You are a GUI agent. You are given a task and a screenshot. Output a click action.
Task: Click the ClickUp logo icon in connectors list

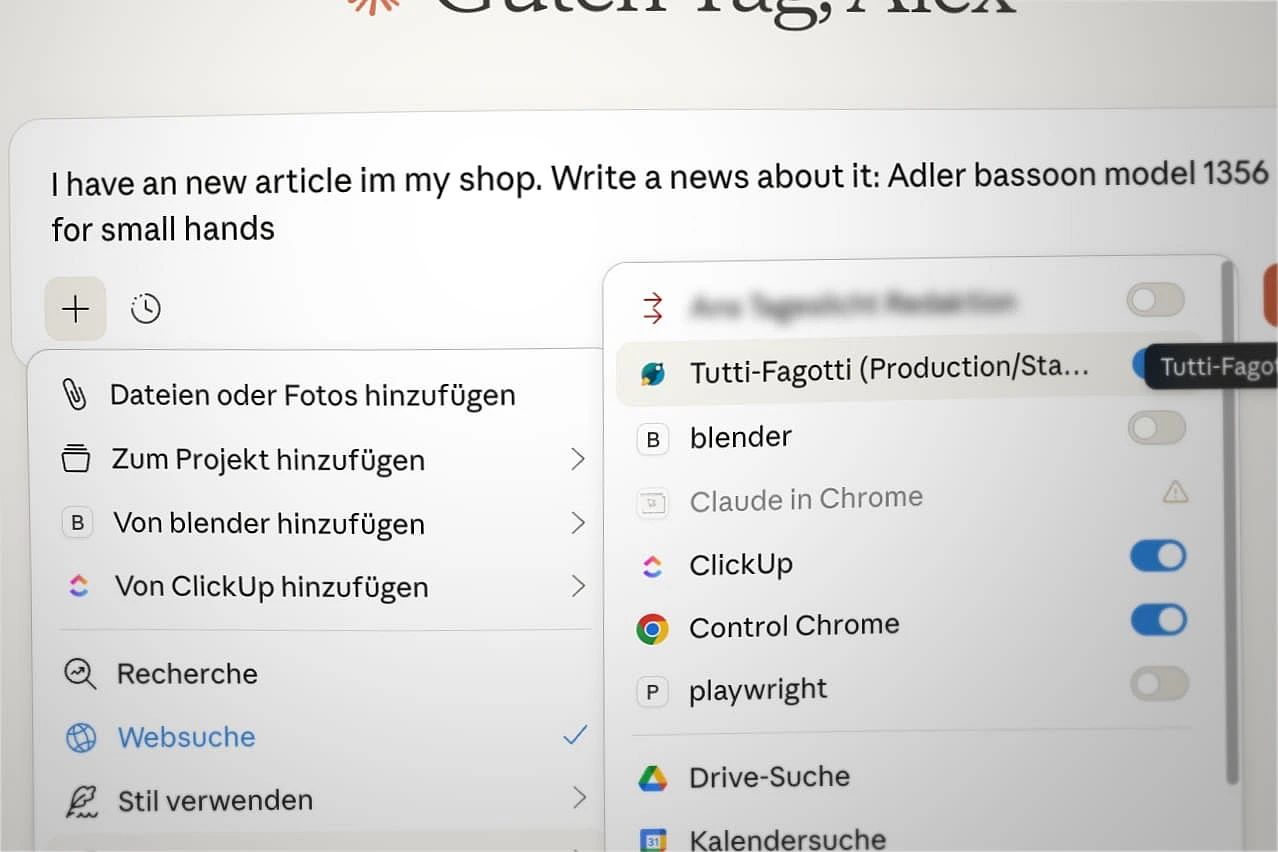651,566
